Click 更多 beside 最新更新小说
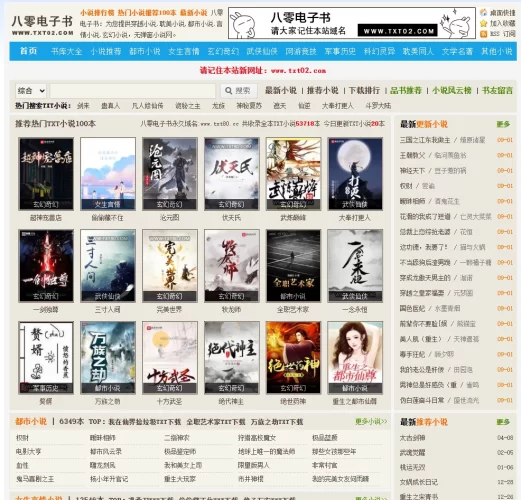 click(x=503, y=124)
